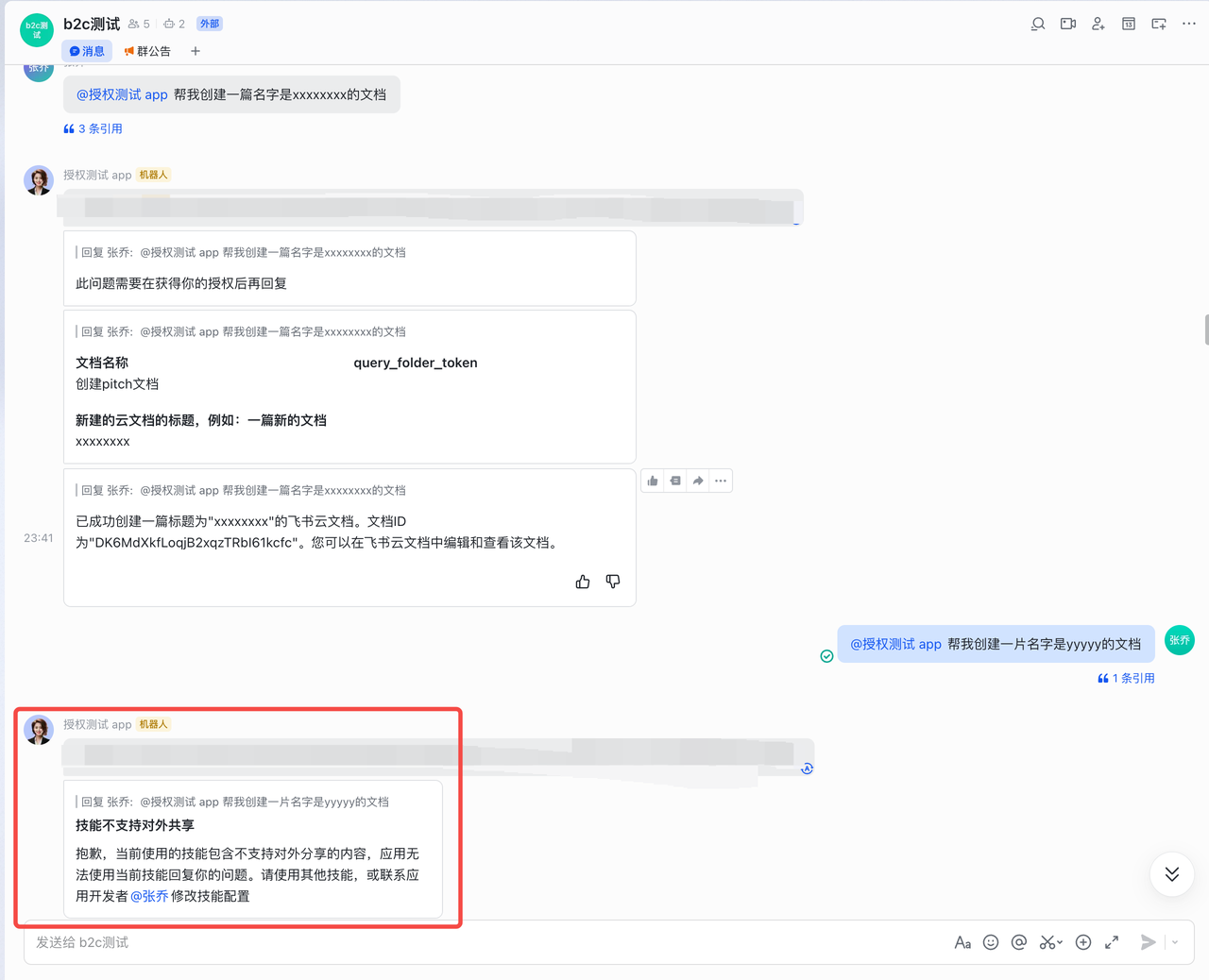This screenshot has width=1209, height=980.
Task: Thumbs down the bot's document reply
Action: coord(613,582)
